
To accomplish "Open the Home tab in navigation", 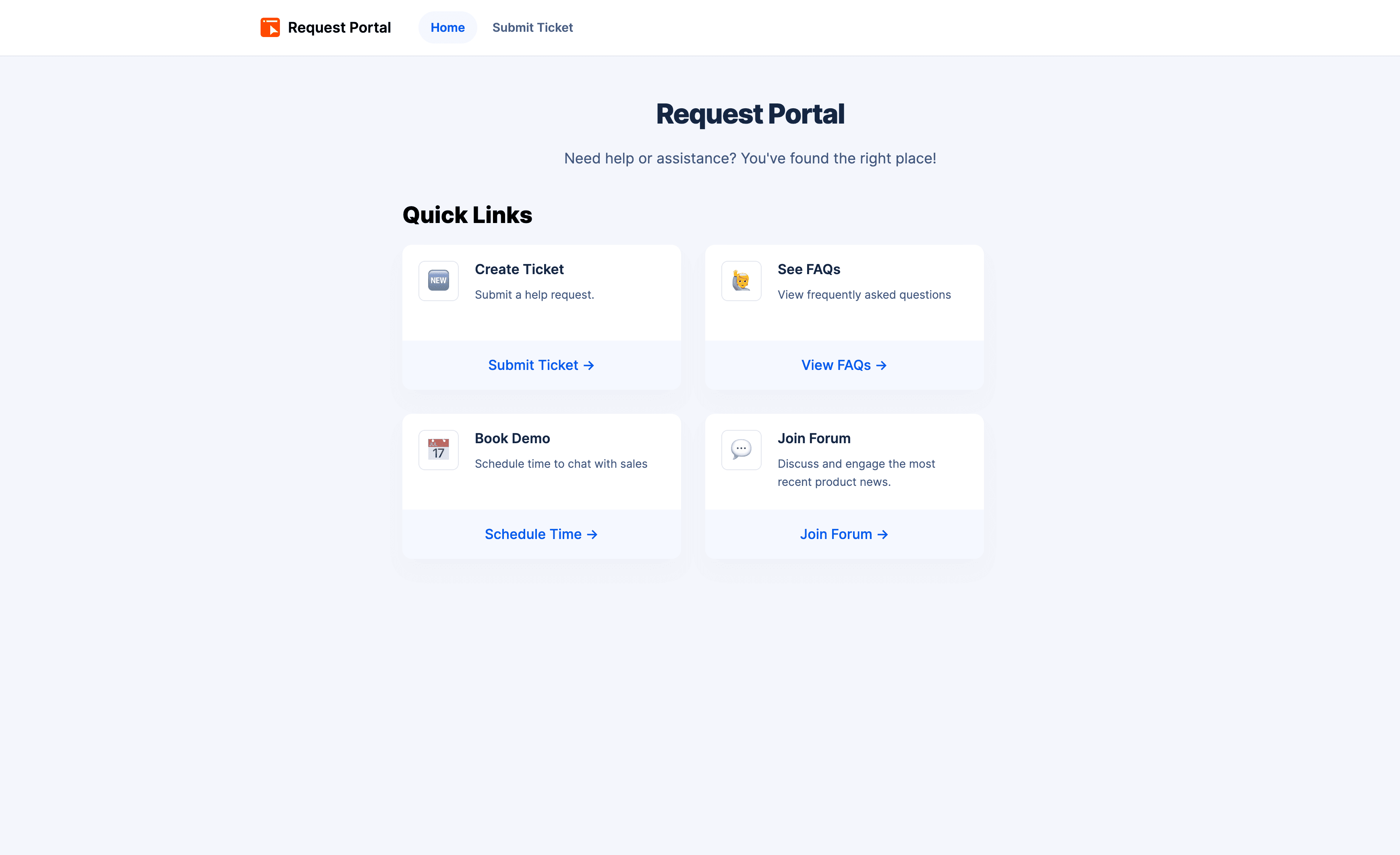I will 447,27.
